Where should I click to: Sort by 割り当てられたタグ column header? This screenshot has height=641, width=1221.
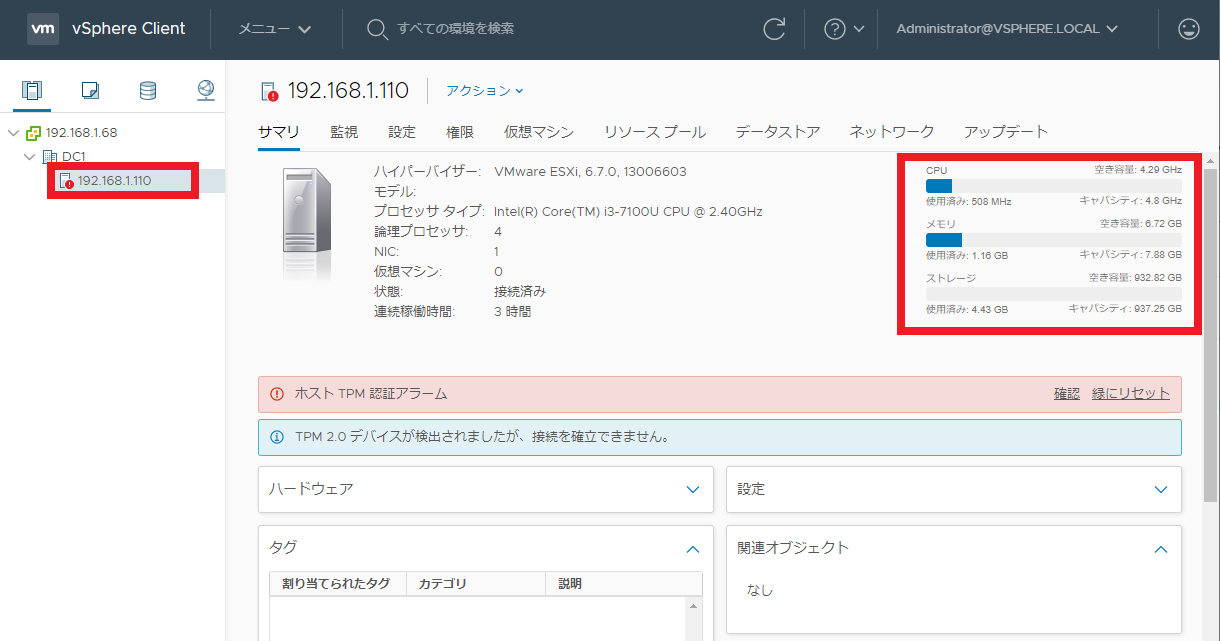coord(338,584)
